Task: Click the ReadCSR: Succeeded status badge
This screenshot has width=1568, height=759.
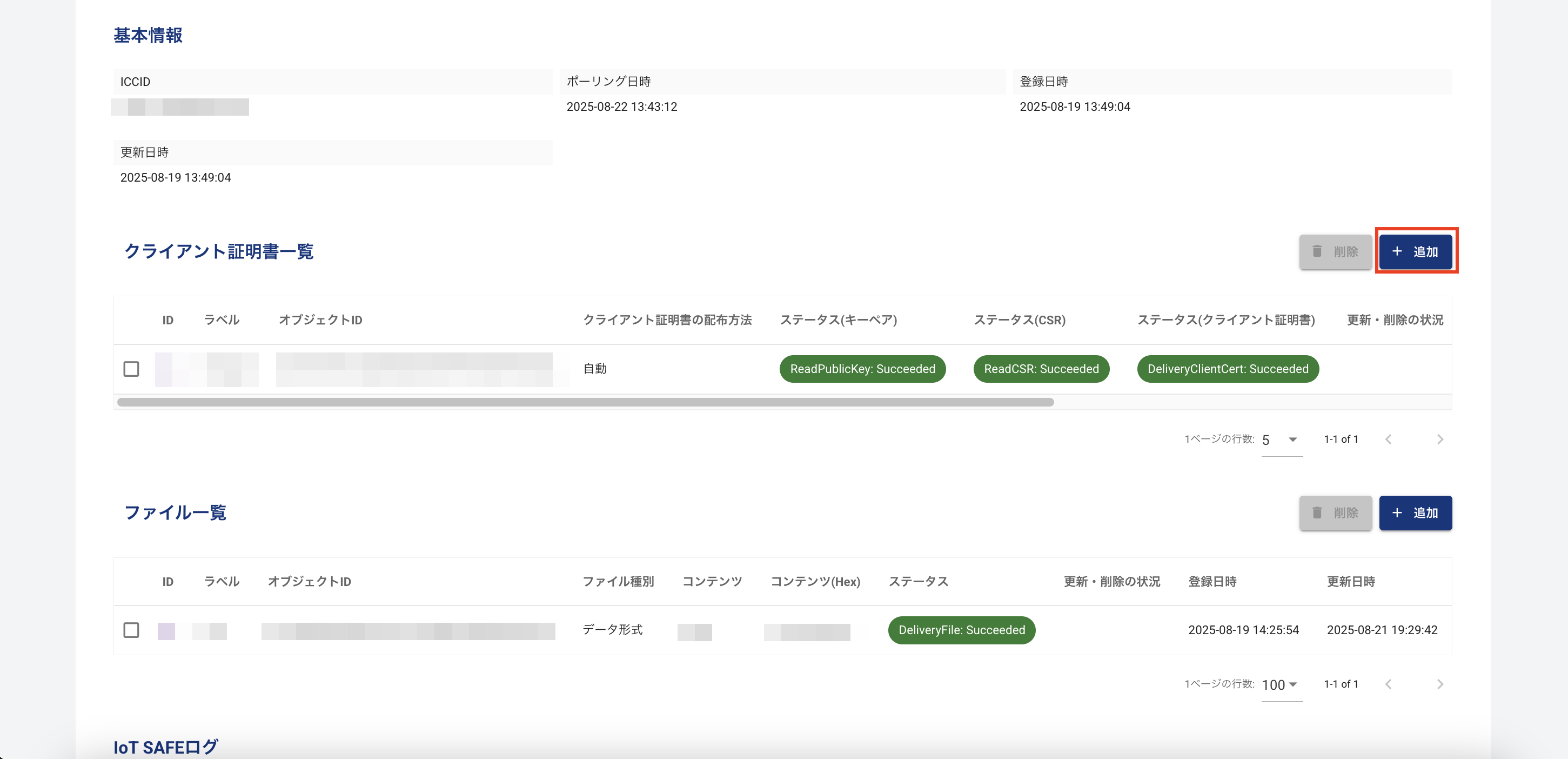Action: [1041, 369]
